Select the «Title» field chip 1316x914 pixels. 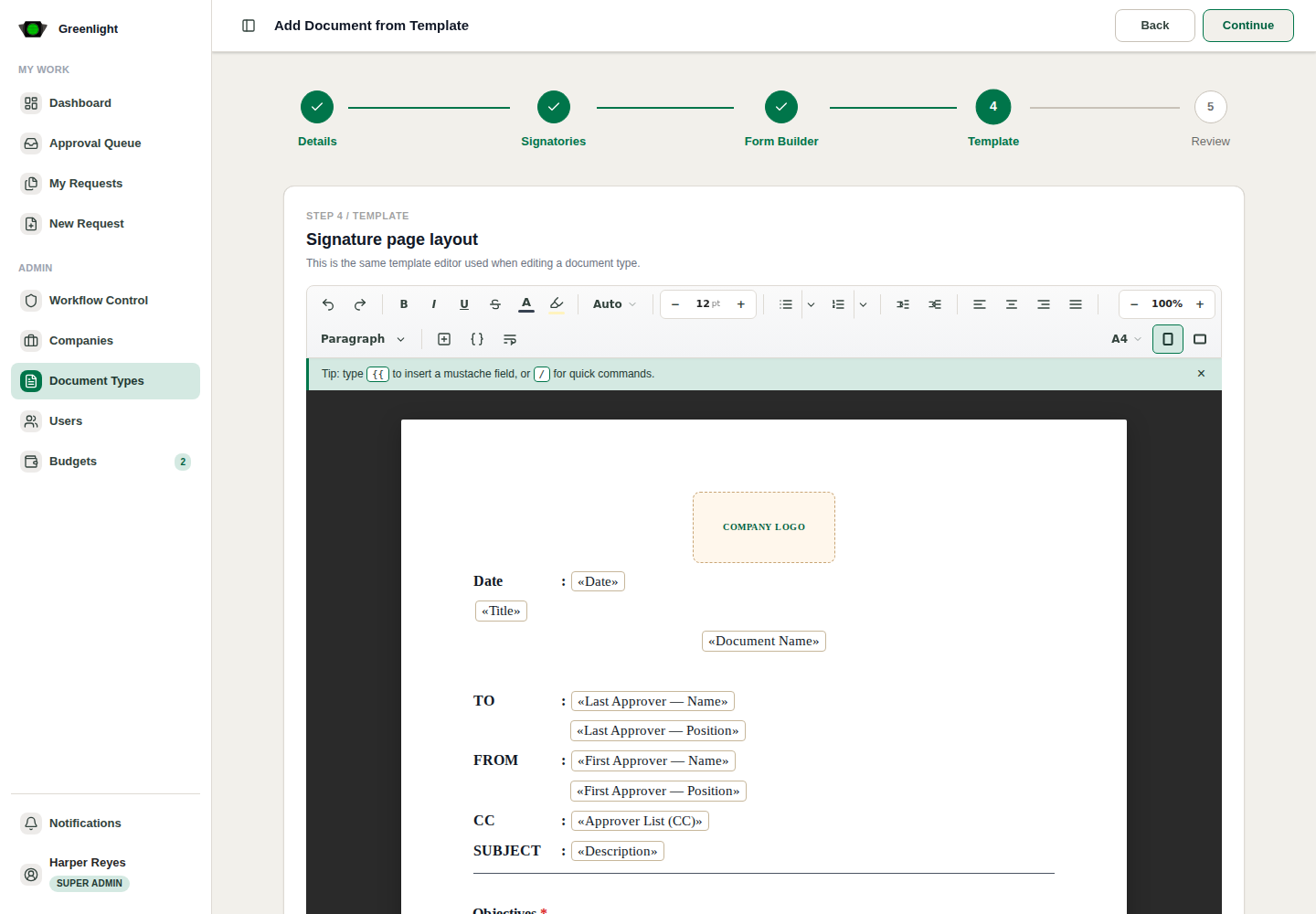tap(501, 611)
